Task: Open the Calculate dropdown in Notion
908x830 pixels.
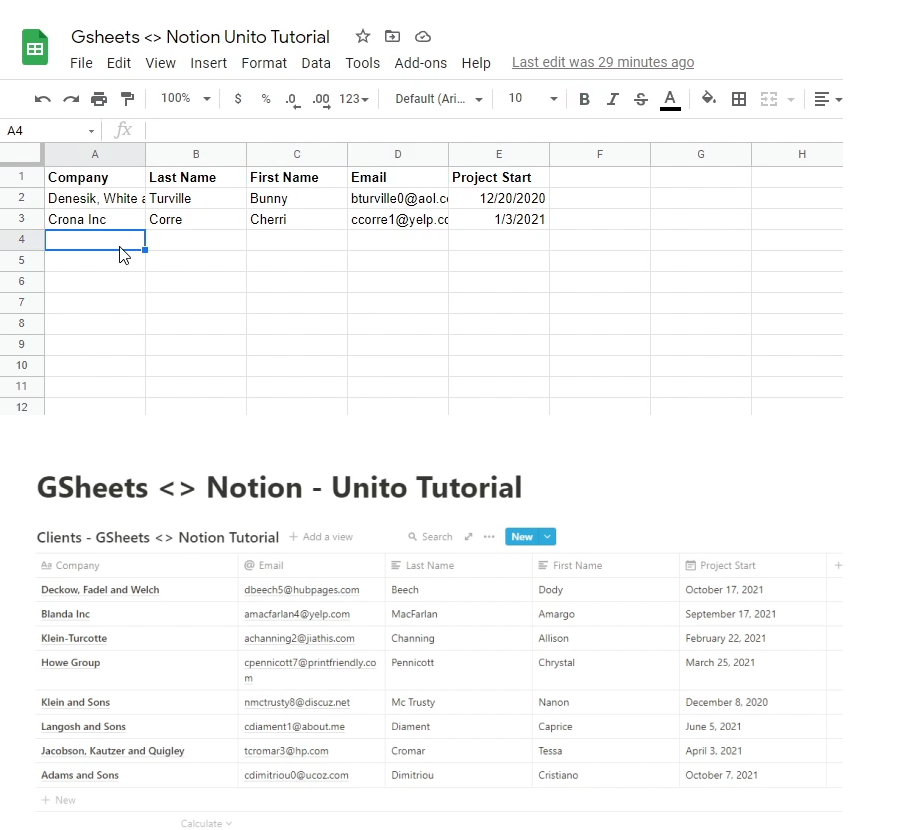Action: [x=206, y=823]
